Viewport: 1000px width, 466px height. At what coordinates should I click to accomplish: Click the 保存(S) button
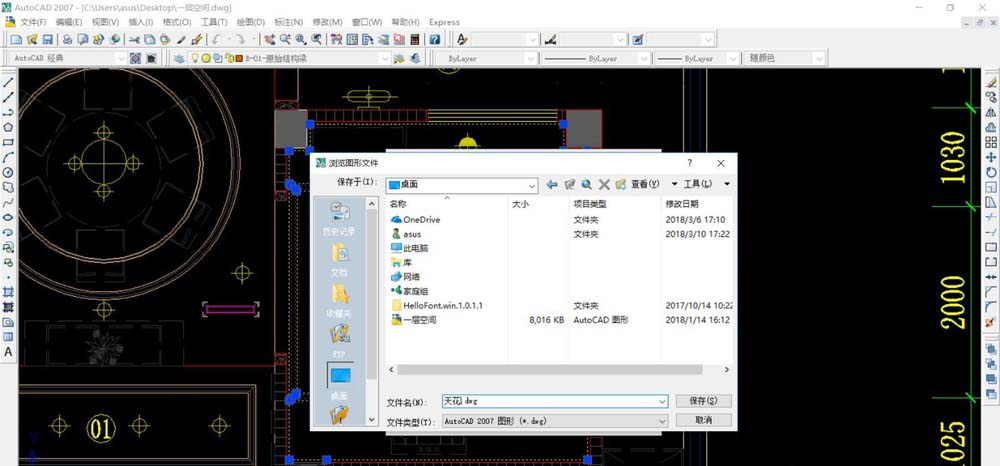coord(703,401)
